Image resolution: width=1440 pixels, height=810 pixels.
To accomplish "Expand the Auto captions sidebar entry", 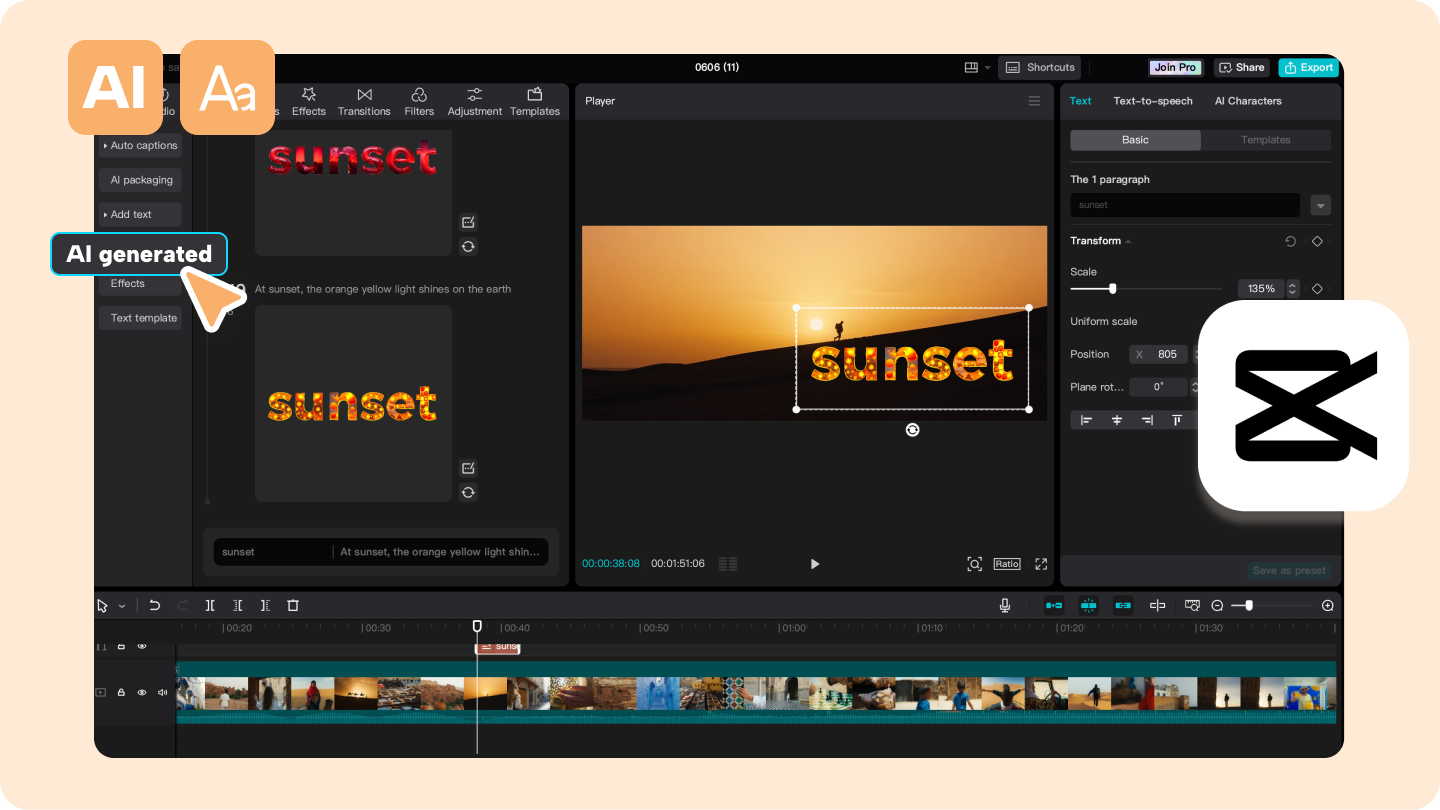I will [140, 145].
